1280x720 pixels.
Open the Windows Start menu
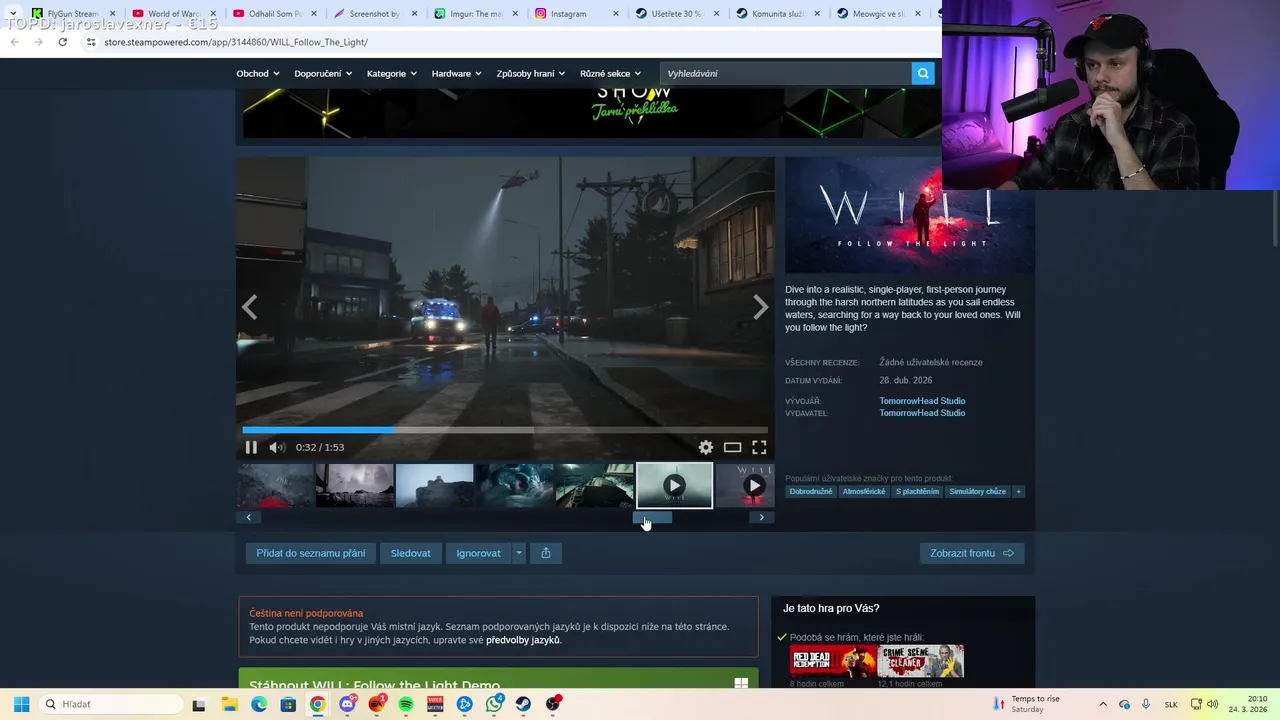21,704
